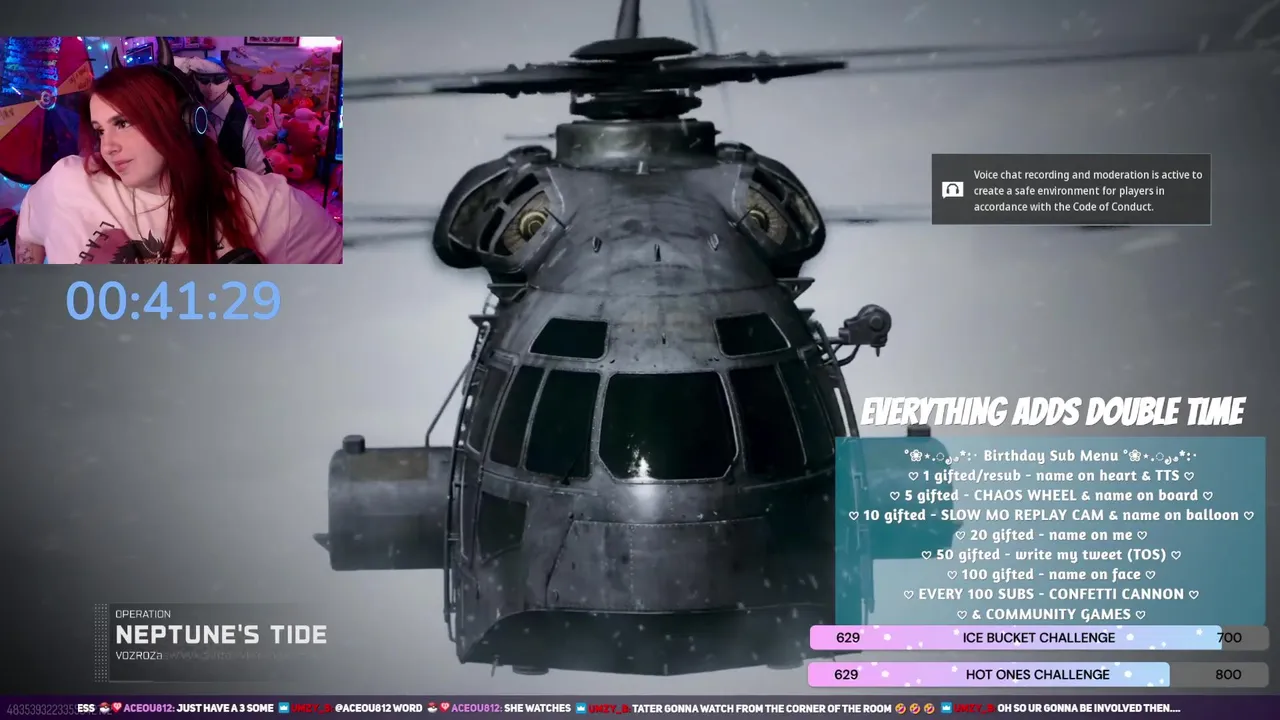Click 'OH SO UR GONNA BE INVOLVED THEN' message

point(1089,708)
